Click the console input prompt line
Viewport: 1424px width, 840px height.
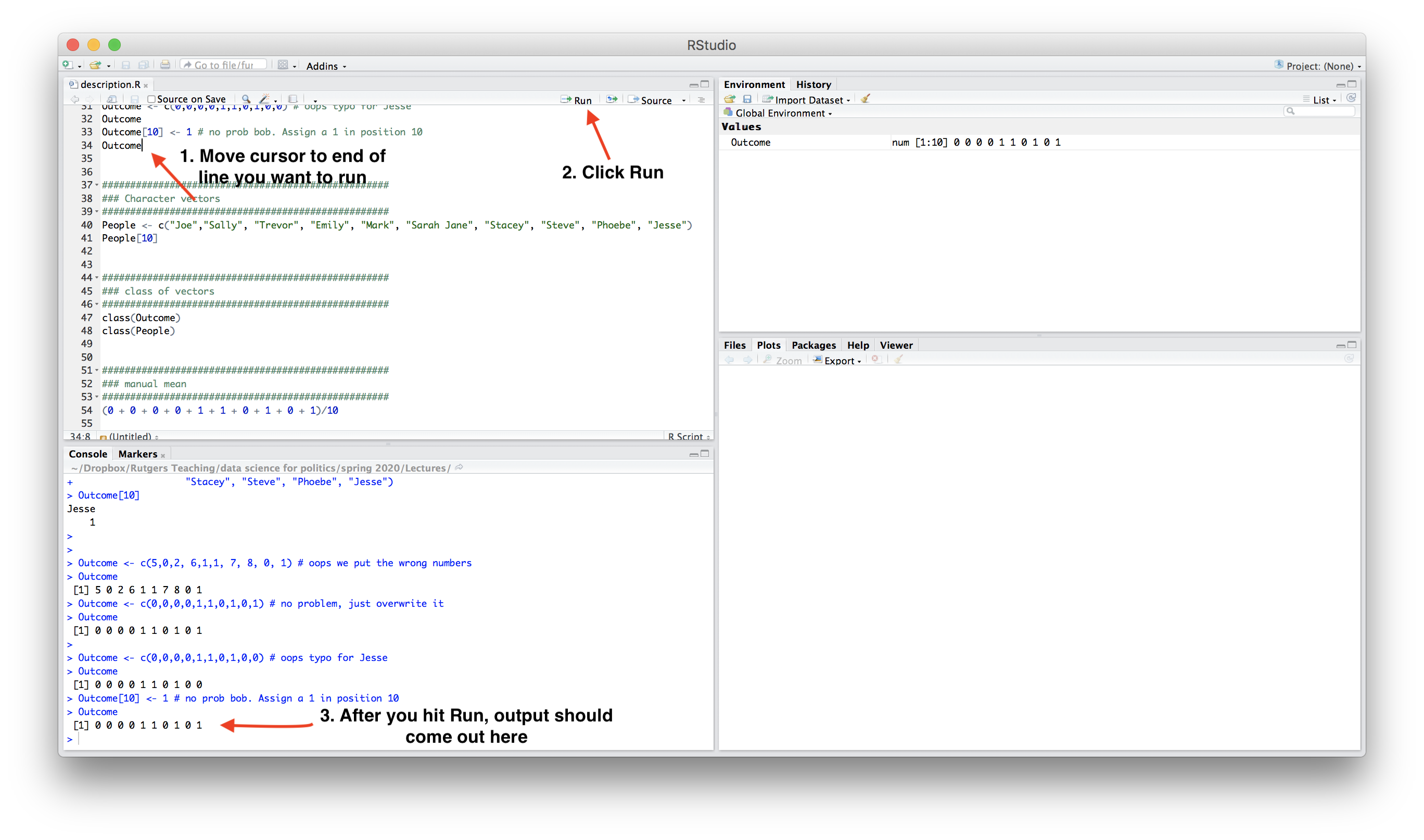coord(388,739)
